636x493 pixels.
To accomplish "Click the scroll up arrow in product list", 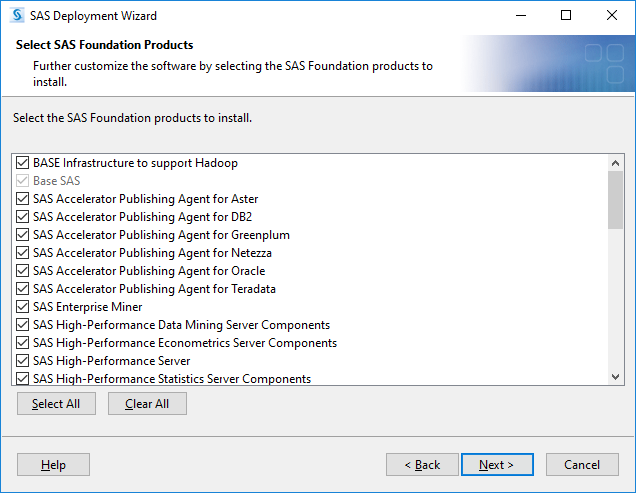I will coord(615,163).
